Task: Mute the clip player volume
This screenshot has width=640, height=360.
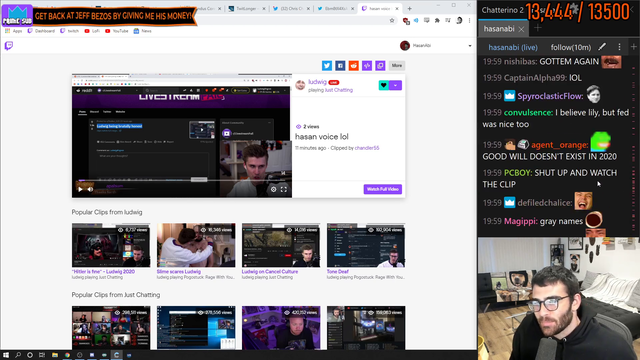Action: point(90,189)
